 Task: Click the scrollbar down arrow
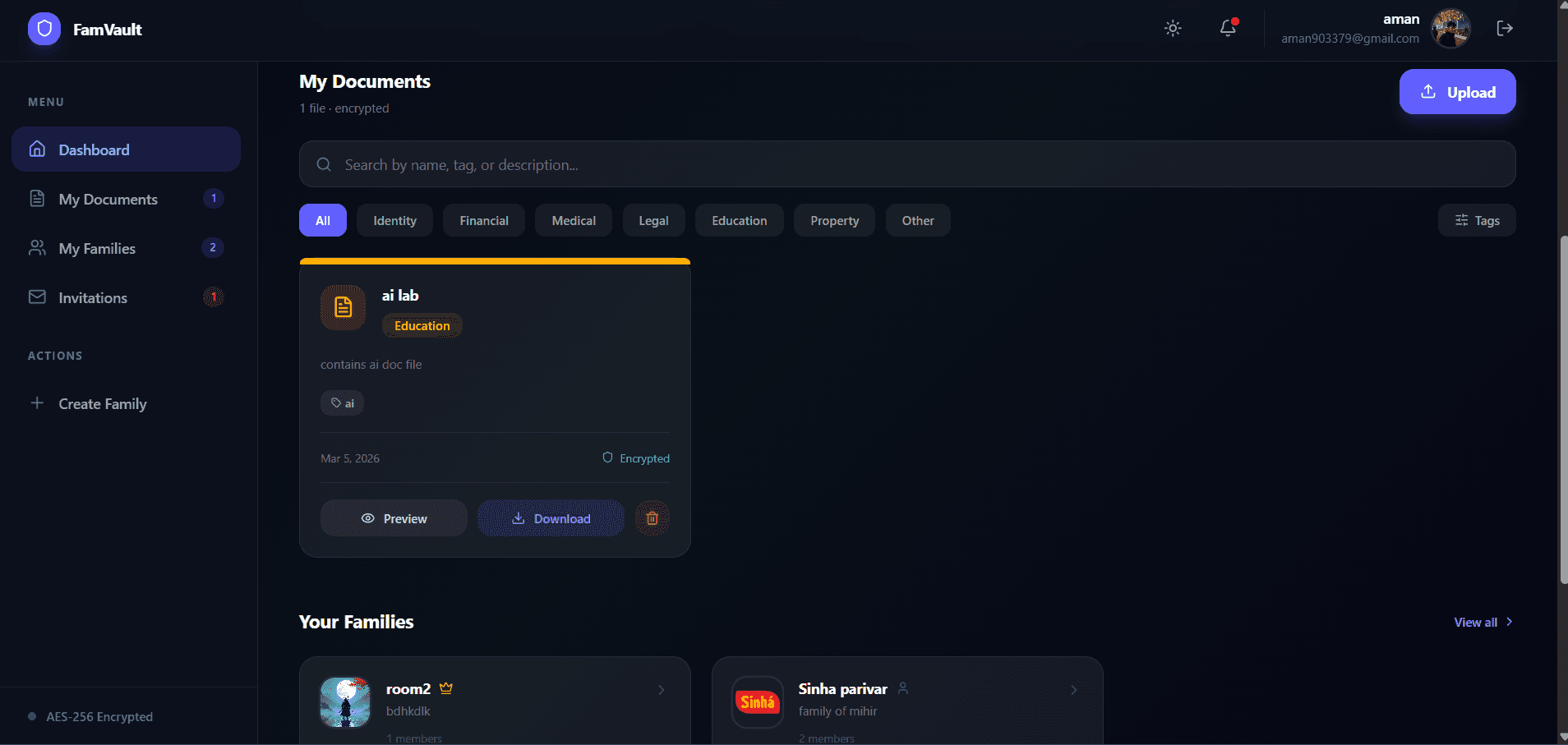click(1563, 738)
